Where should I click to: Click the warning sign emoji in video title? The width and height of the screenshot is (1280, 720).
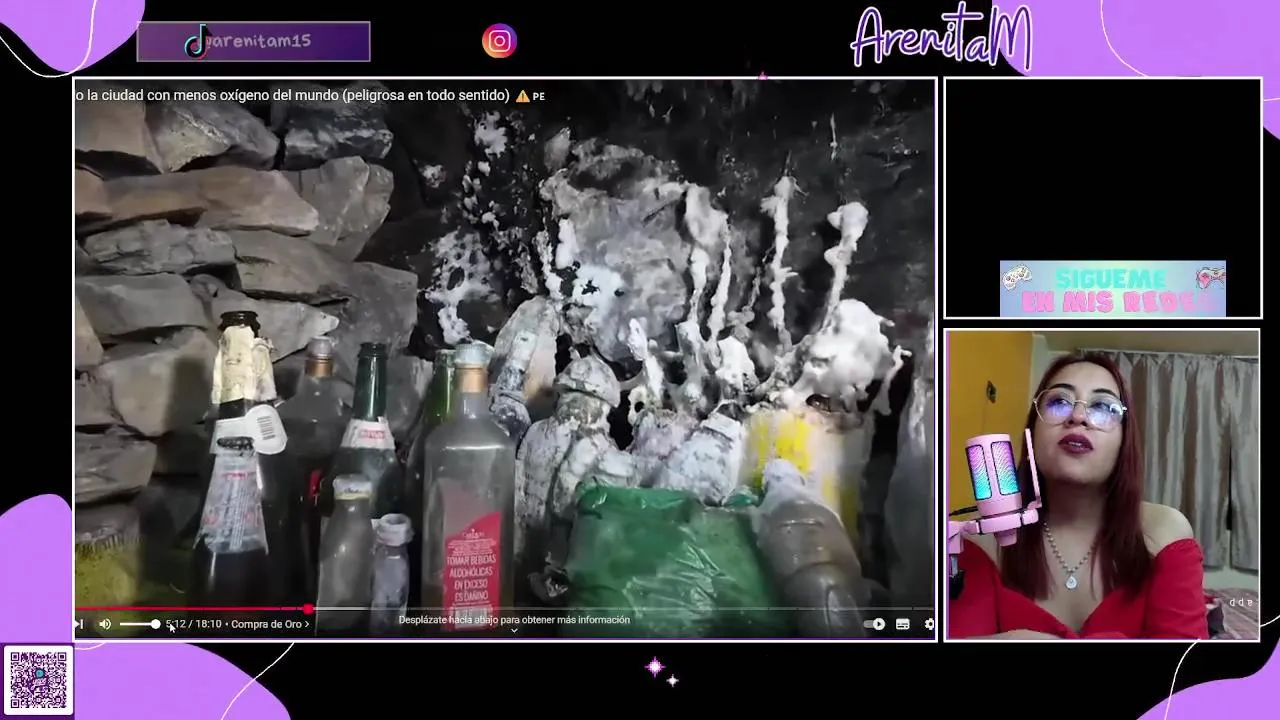[x=523, y=96]
